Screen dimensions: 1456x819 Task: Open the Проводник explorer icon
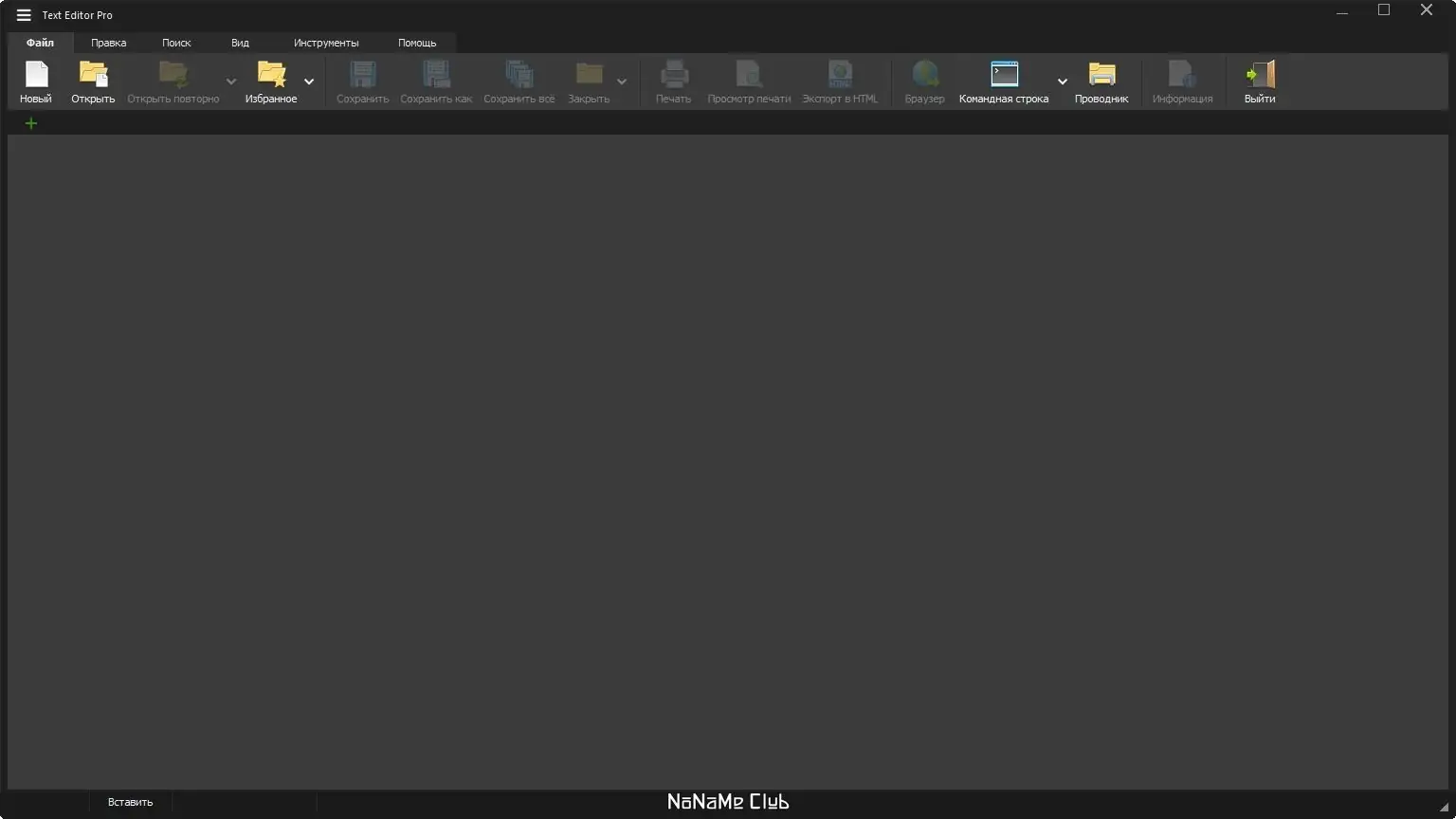[1101, 74]
